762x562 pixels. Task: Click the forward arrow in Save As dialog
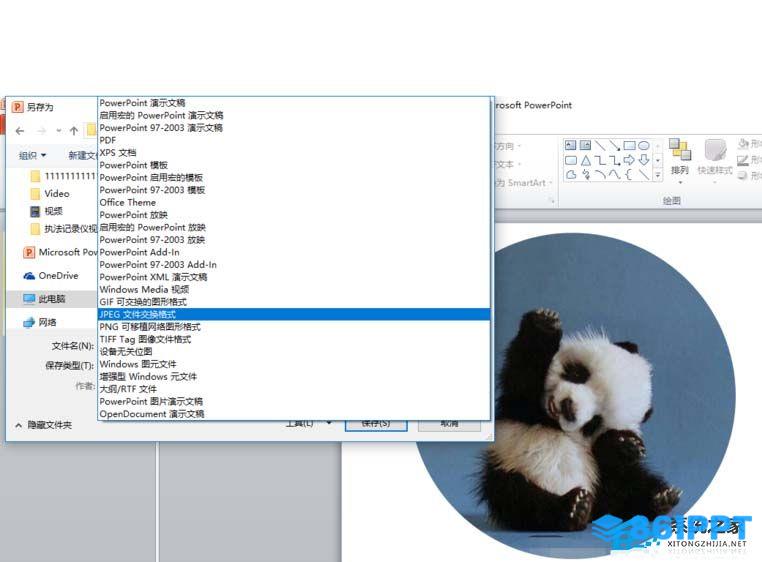(41, 131)
